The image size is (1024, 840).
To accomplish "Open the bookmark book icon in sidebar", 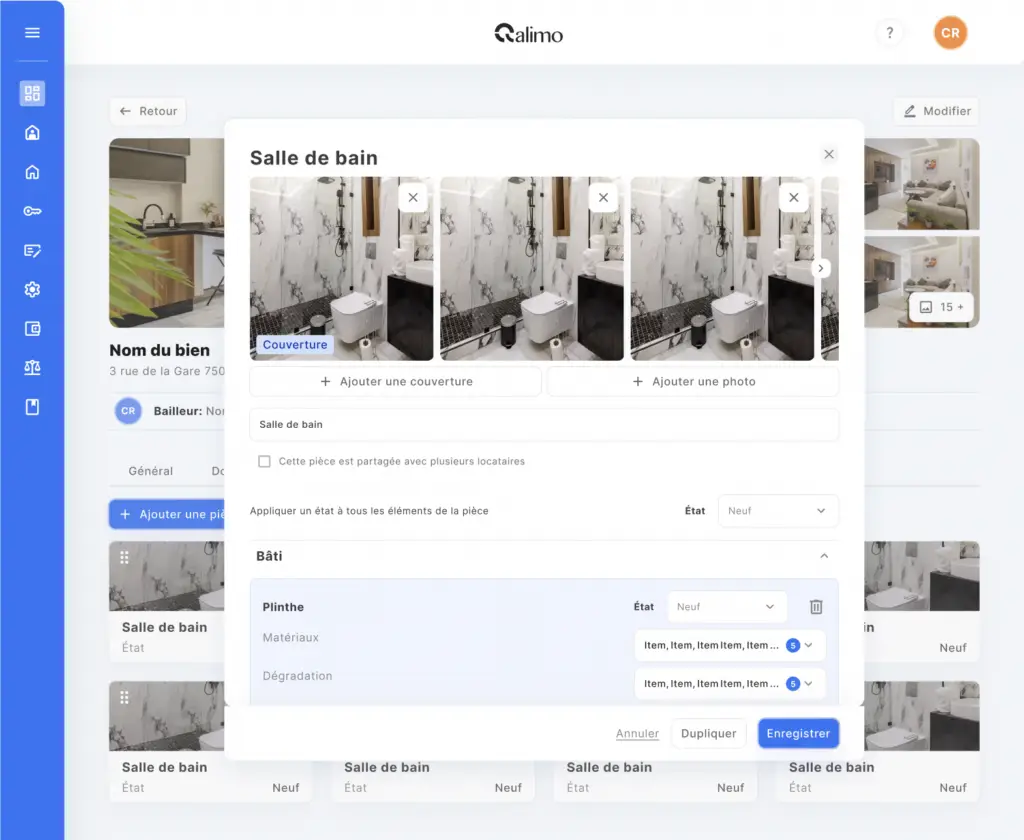I will (x=32, y=407).
